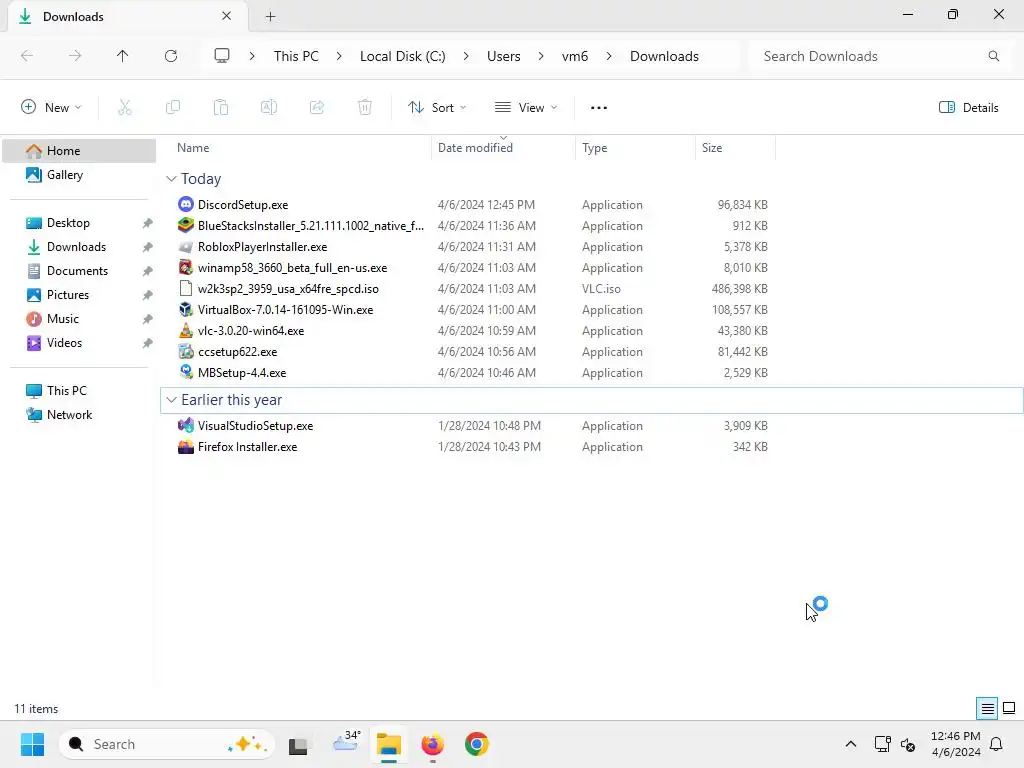The width and height of the screenshot is (1024, 768).
Task: Click the Firefox Installer.exe file icon
Action: 186,447
